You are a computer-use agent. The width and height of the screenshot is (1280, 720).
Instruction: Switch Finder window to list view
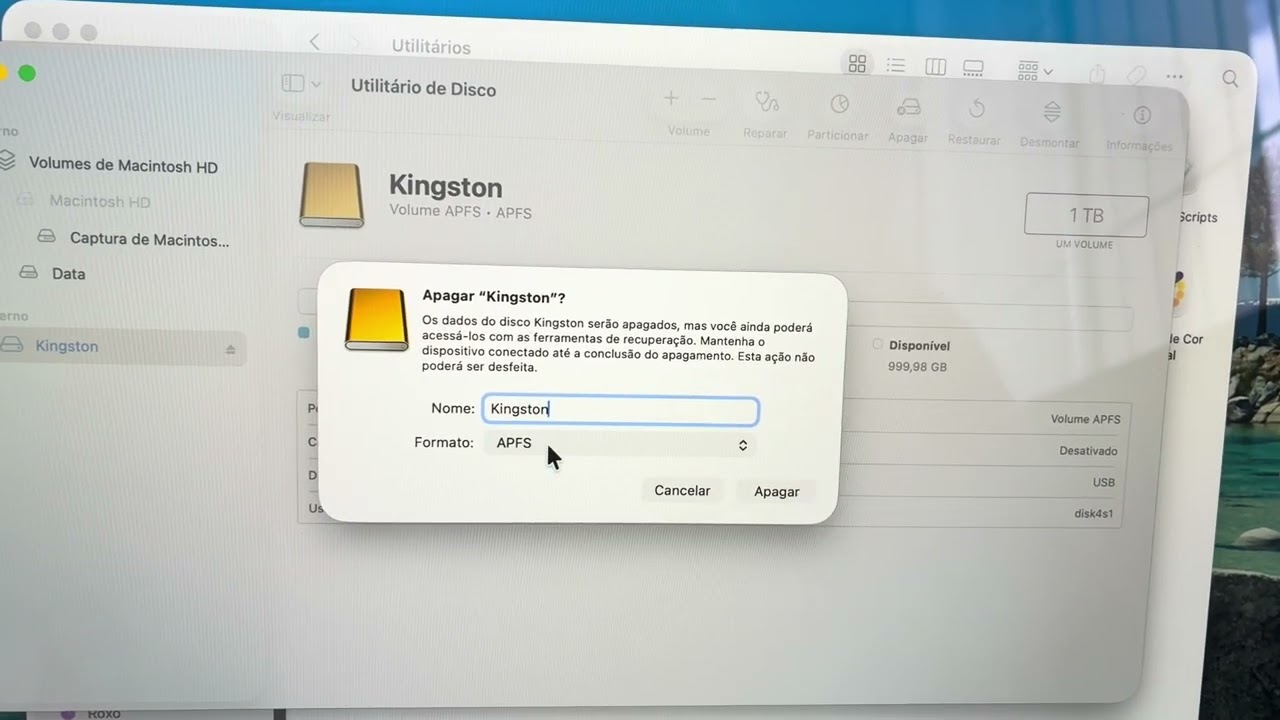click(896, 65)
